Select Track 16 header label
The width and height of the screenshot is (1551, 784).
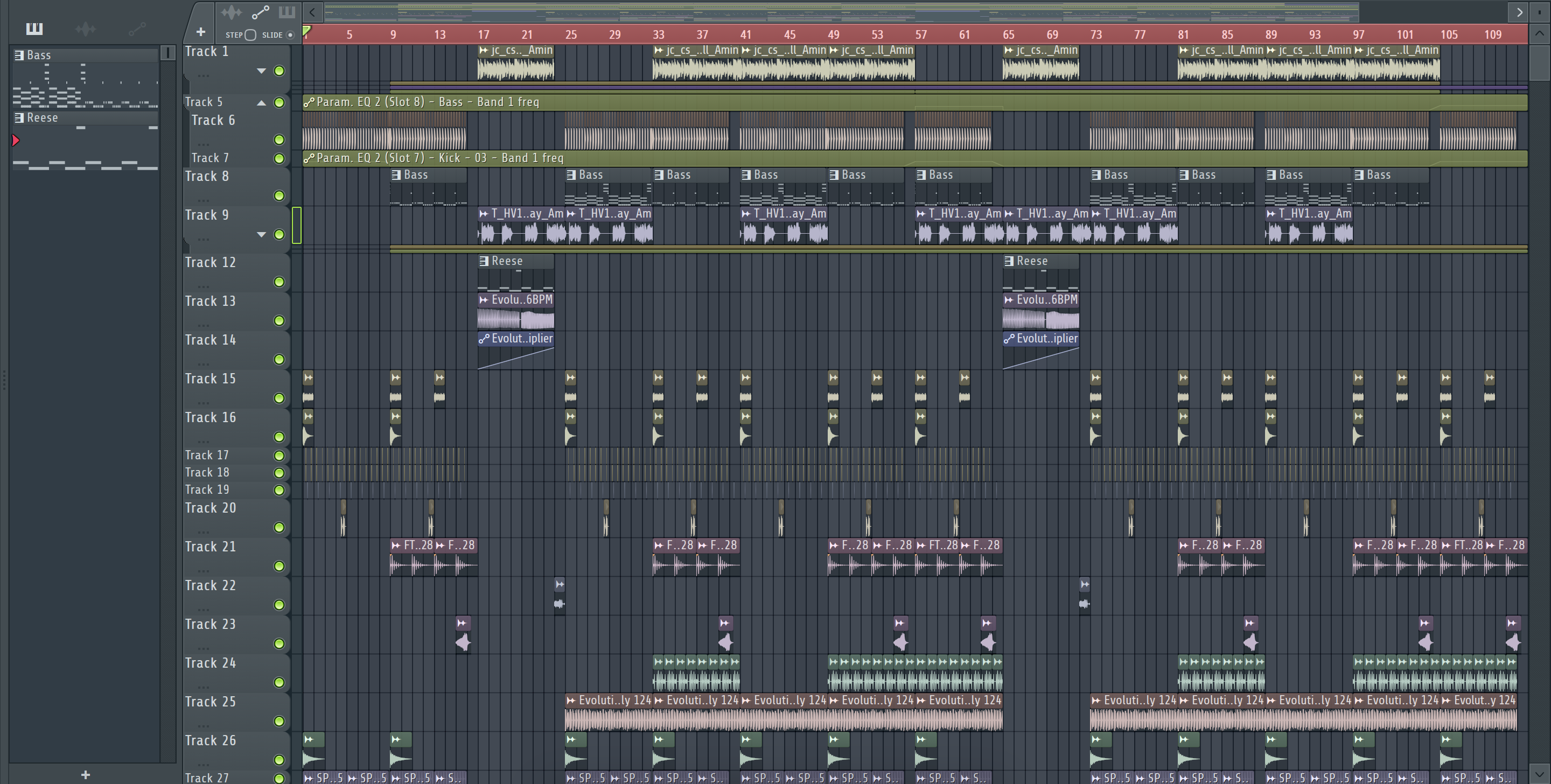pos(210,418)
